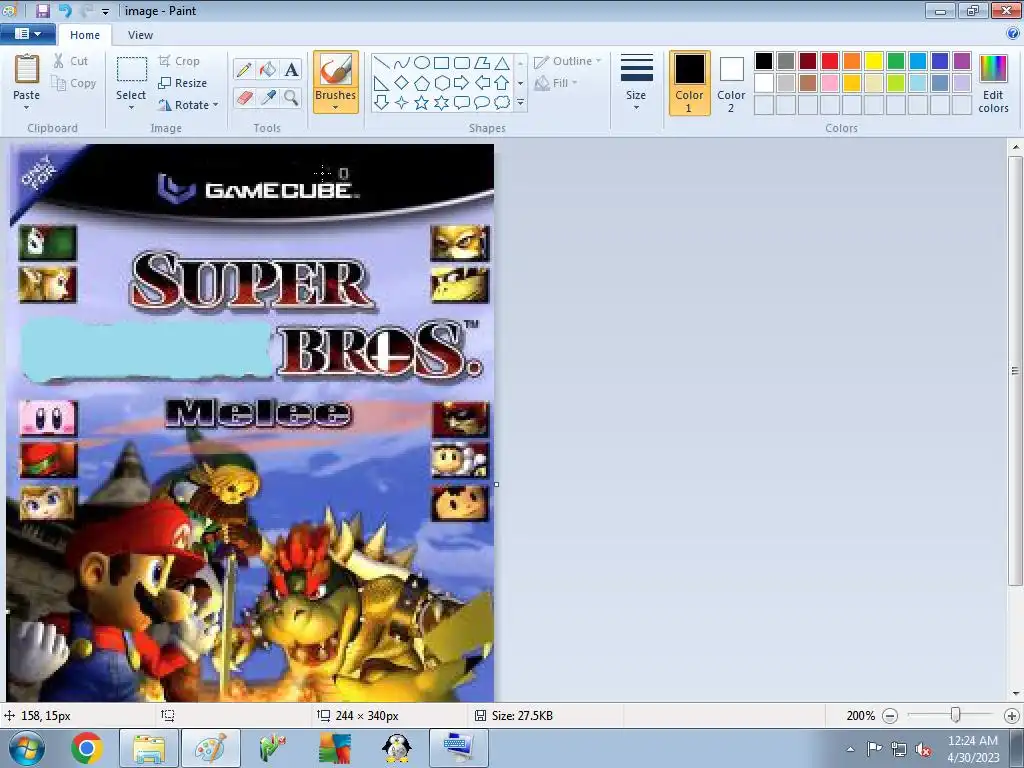
Task: Switch to the View tab
Action: pyautogui.click(x=140, y=35)
